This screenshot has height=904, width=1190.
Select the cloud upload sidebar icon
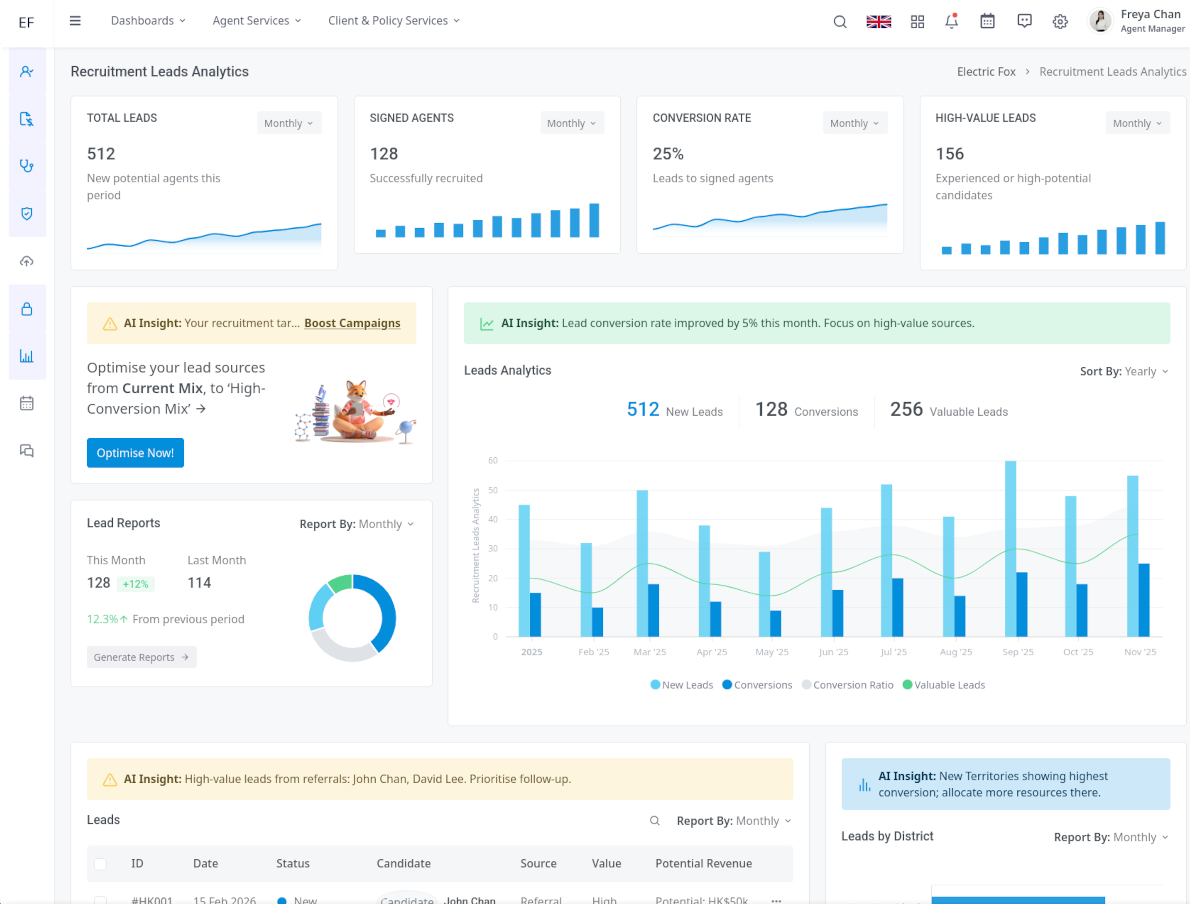(27, 261)
